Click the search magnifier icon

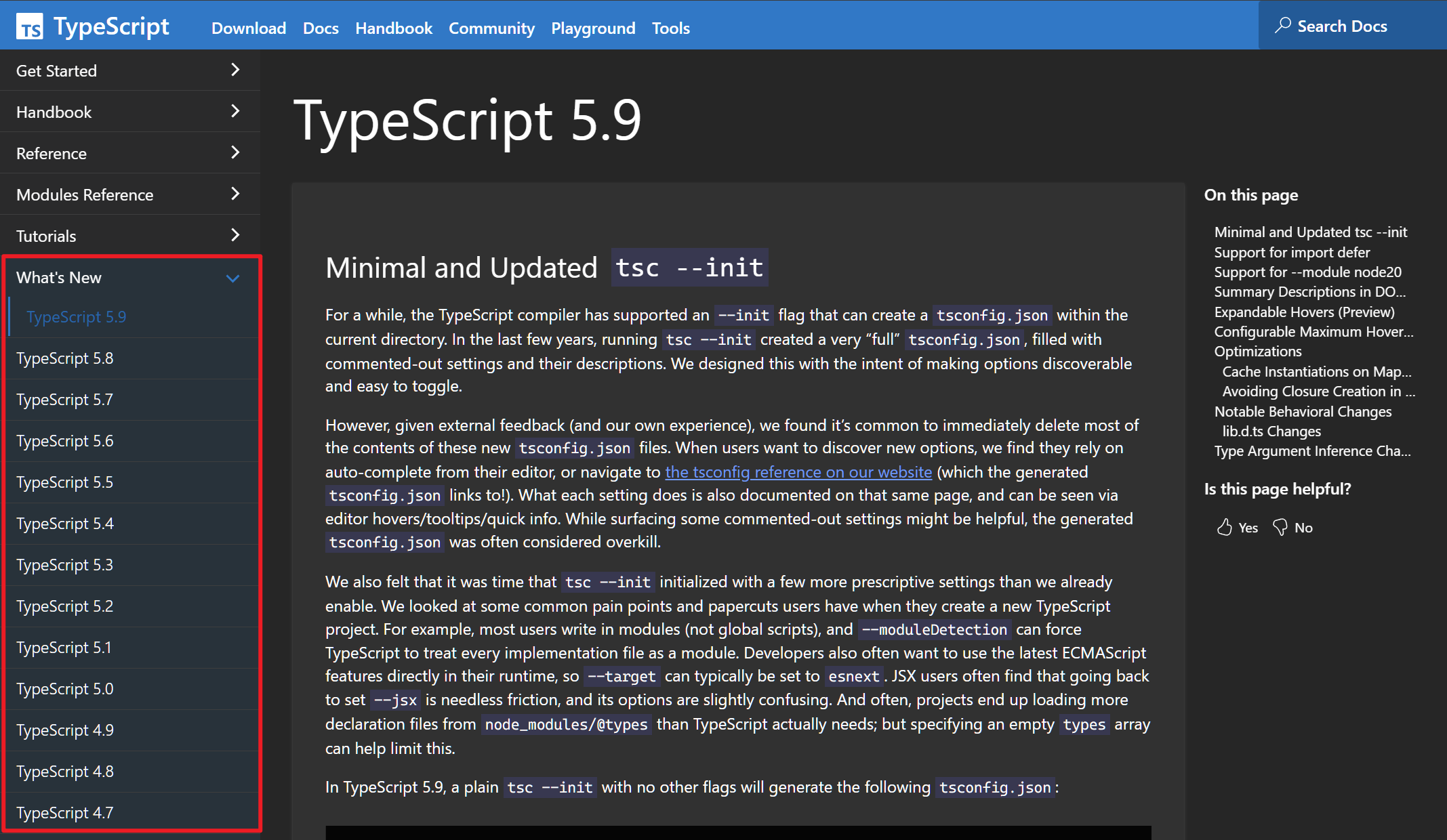pos(1282,26)
